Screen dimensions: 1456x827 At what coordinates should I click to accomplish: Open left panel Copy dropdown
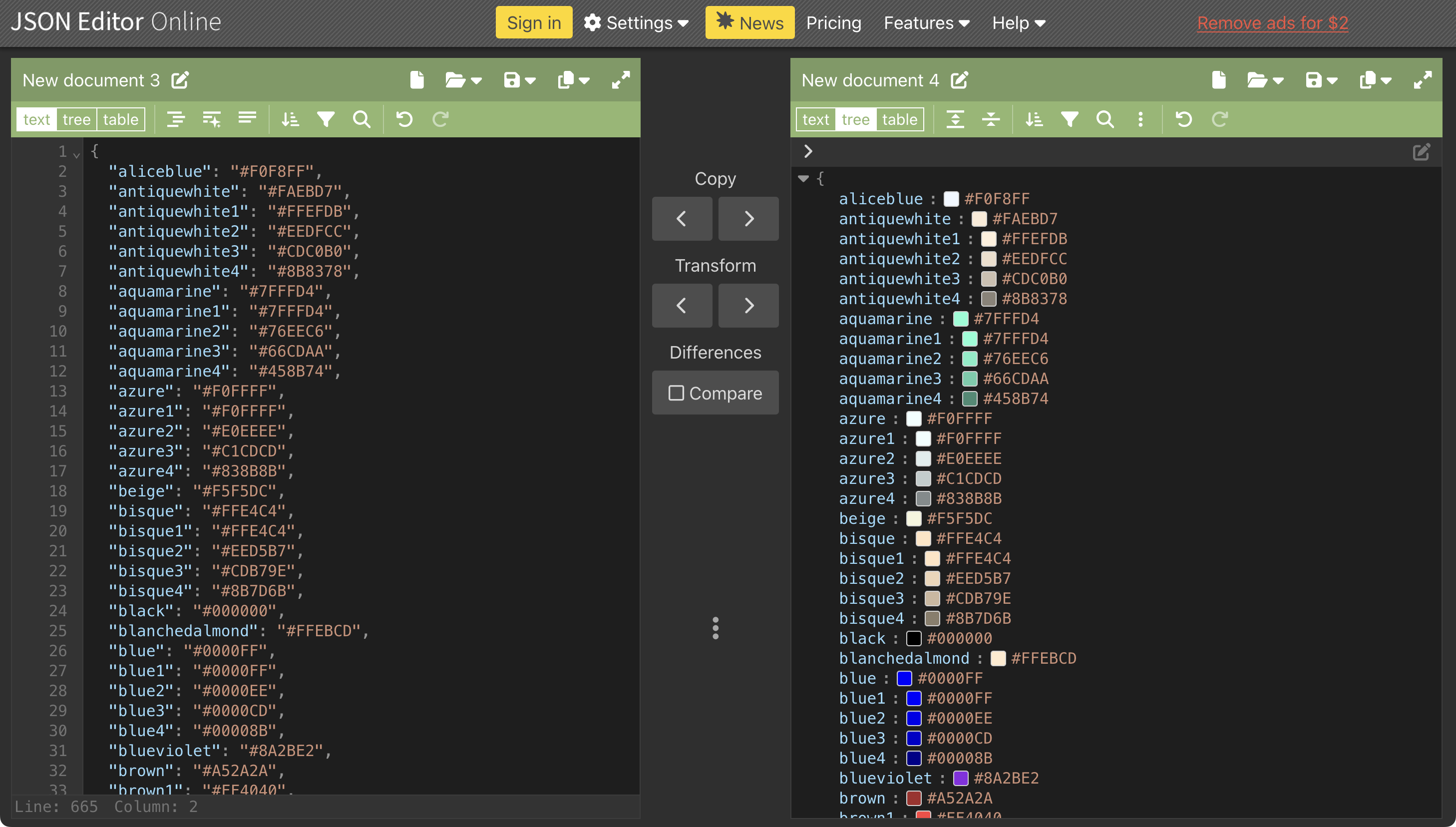tap(574, 80)
